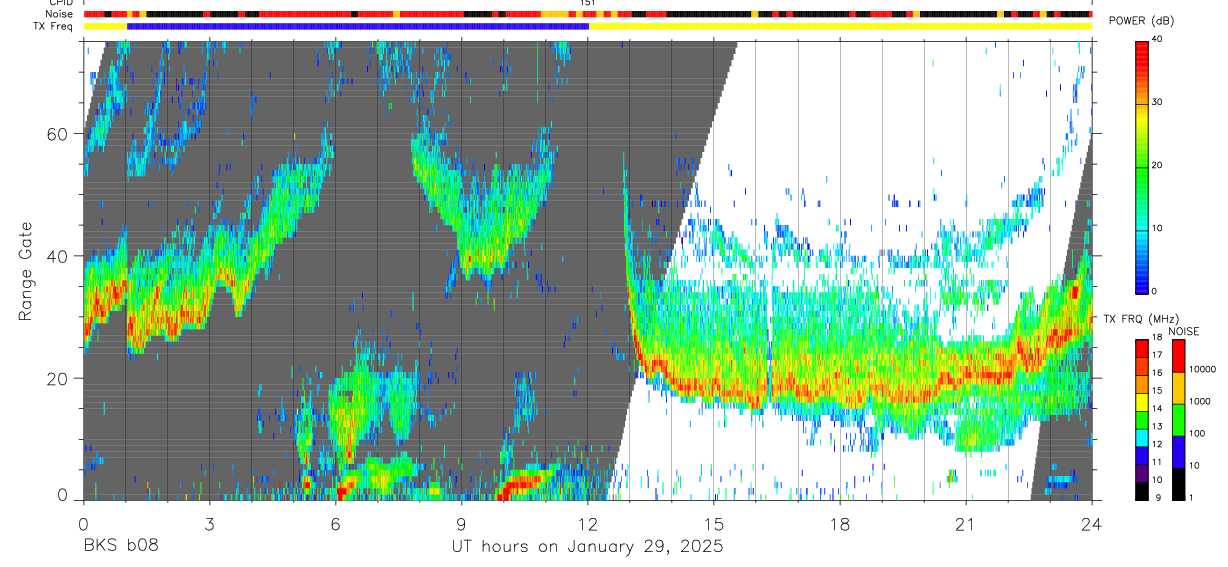Pick the red top swatch of the NOISE bar

click(x=1179, y=356)
